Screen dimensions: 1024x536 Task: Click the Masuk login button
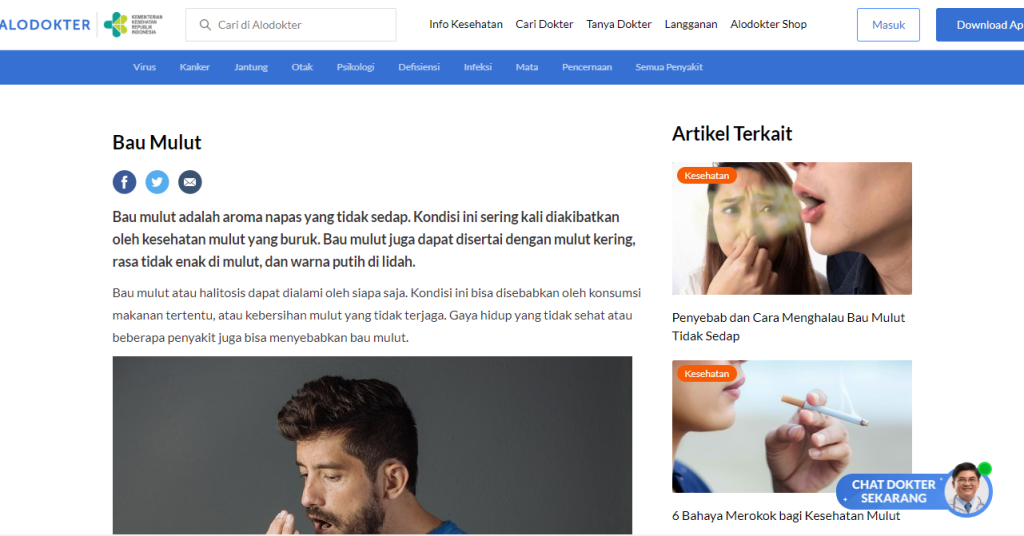click(x=888, y=25)
